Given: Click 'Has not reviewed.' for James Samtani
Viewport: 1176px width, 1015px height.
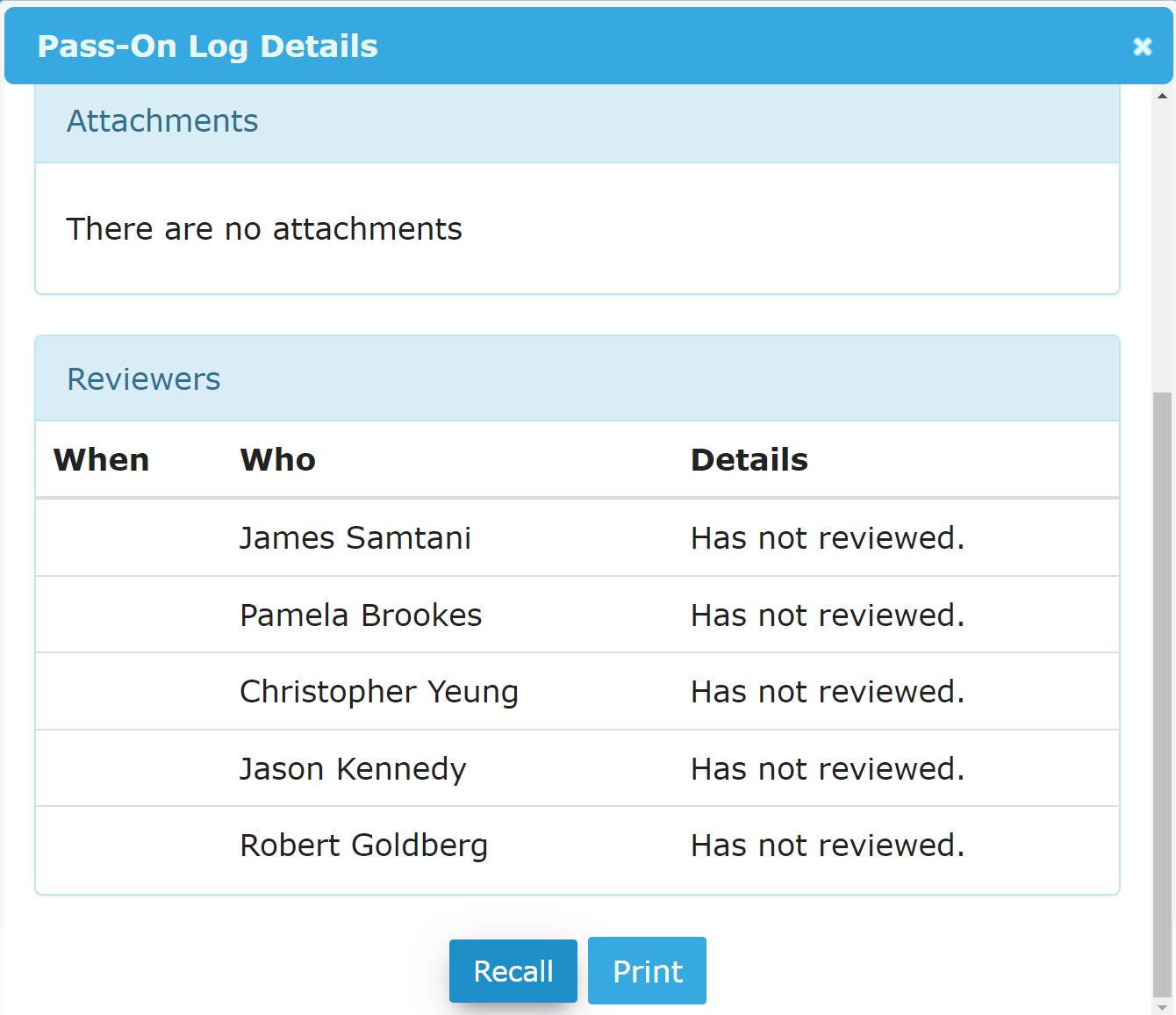Looking at the screenshot, I should coord(828,538).
